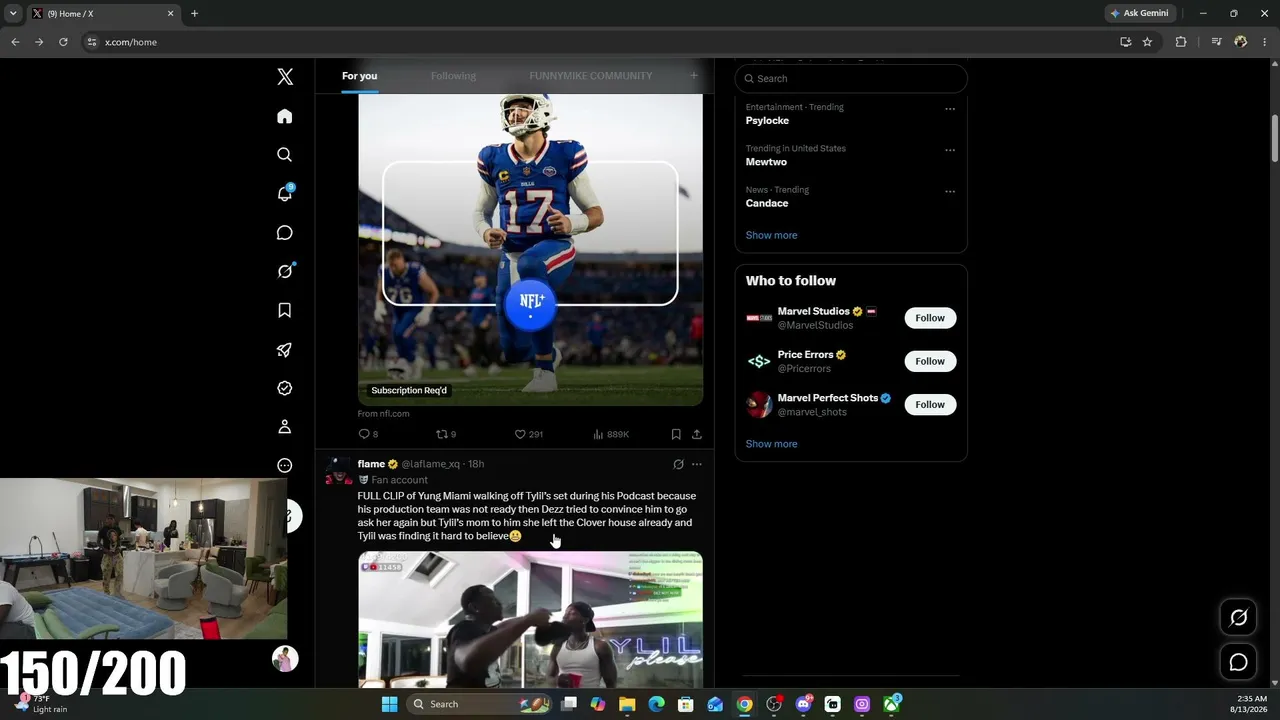Reply to the NFL post
Screen dimensions: 1280x720
pos(368,434)
